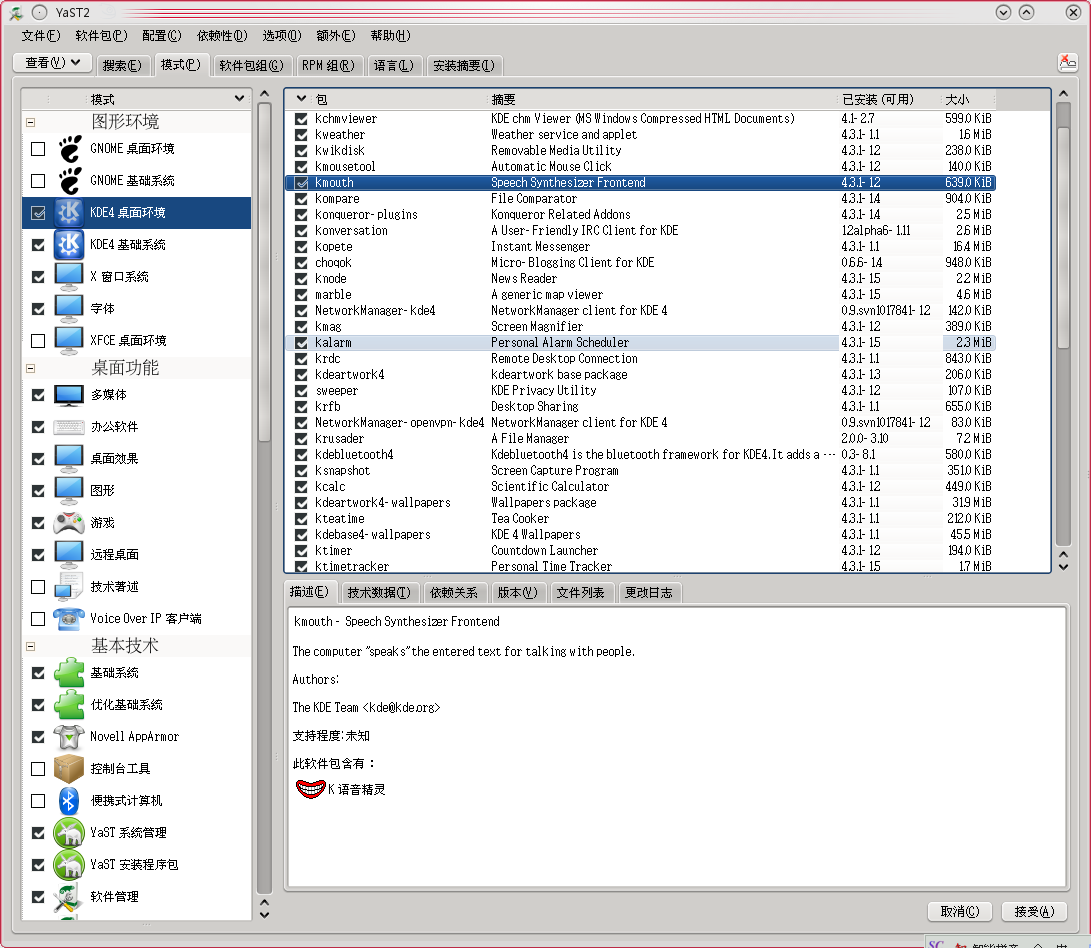The width and height of the screenshot is (1091, 948).
Task: Open the 文件列表 details tab
Action: (580, 592)
